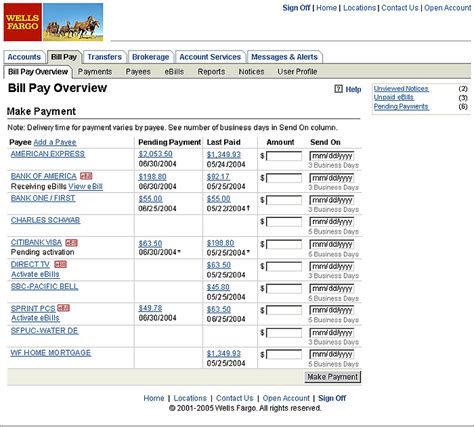
Task: Click Locations link in footer
Action: pos(190,398)
